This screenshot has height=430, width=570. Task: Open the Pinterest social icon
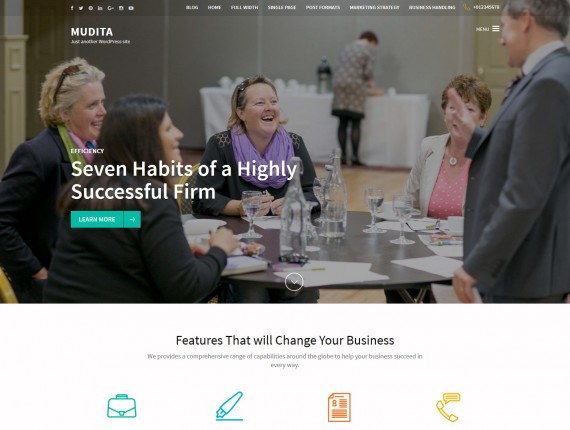coord(91,8)
